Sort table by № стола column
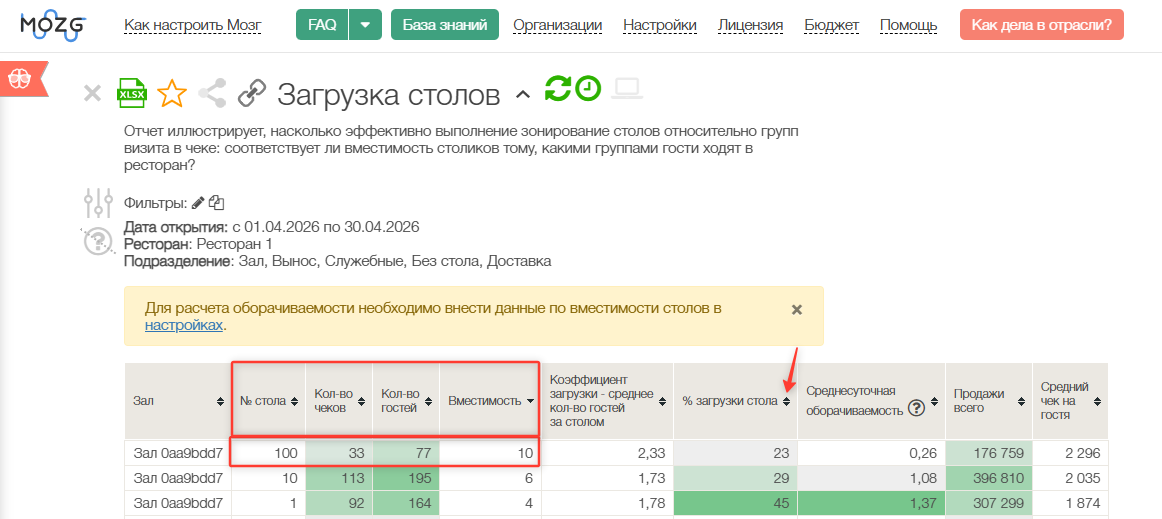 click(x=295, y=401)
